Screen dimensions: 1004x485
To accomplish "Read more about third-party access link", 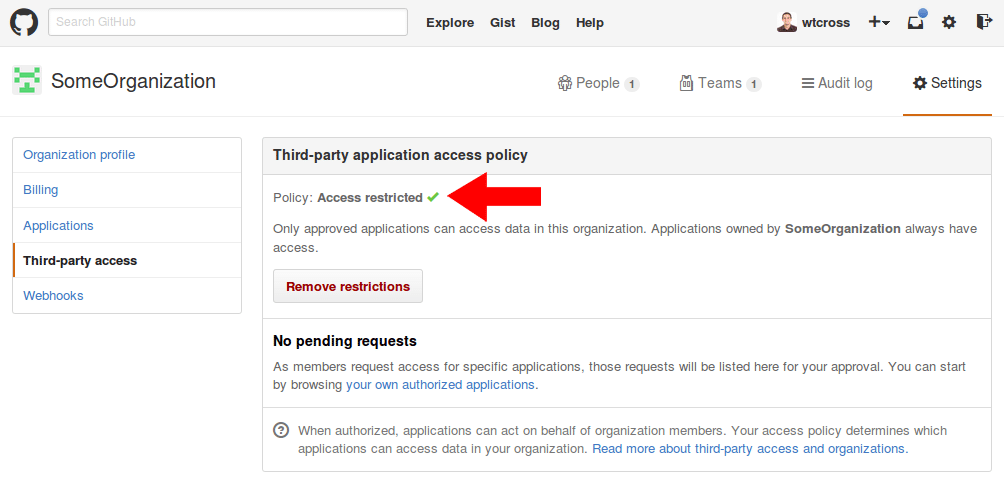I will coord(750,449).
